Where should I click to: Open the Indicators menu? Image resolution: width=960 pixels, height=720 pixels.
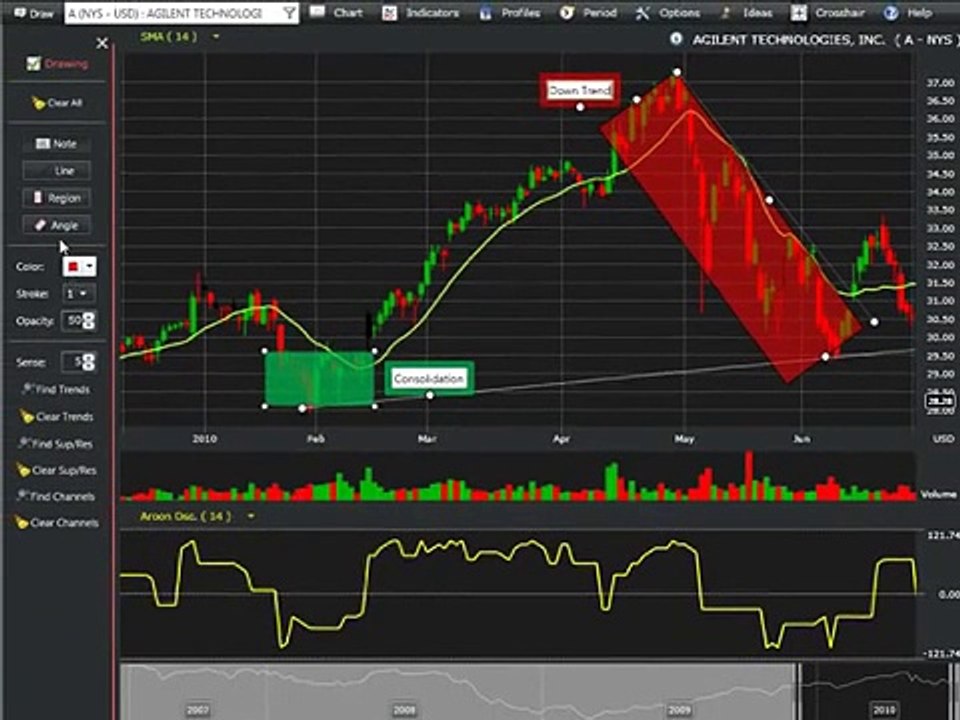[x=420, y=12]
